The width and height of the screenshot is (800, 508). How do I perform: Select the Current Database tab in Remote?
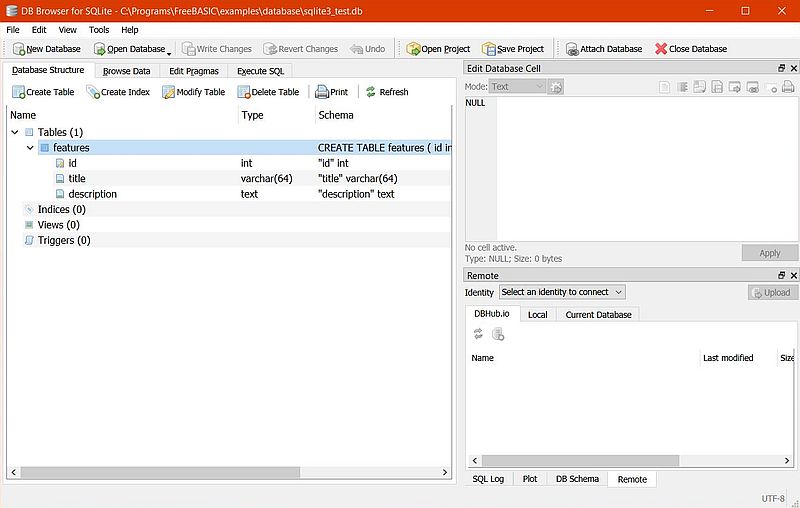(x=598, y=315)
